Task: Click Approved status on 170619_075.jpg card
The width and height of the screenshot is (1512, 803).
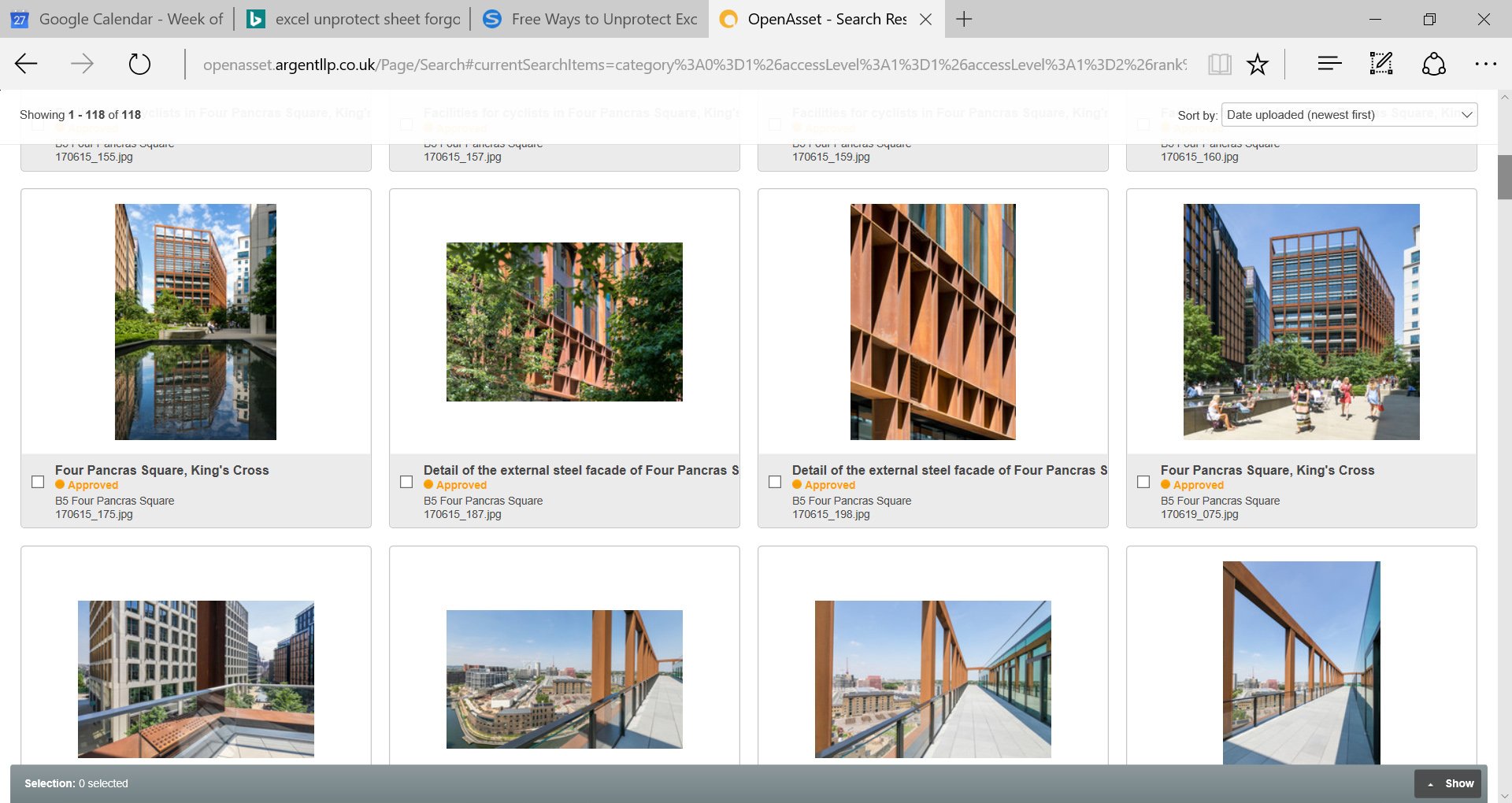Action: [x=1192, y=485]
